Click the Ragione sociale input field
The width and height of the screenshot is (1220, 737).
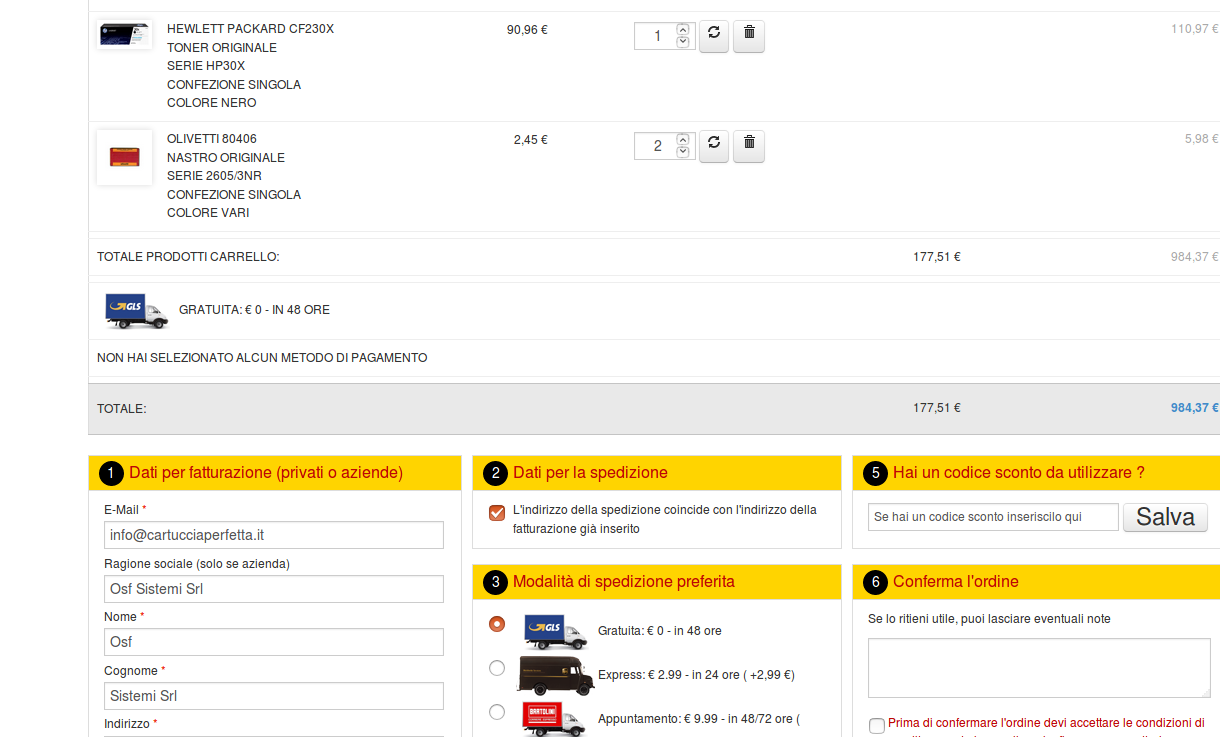[x=274, y=589]
